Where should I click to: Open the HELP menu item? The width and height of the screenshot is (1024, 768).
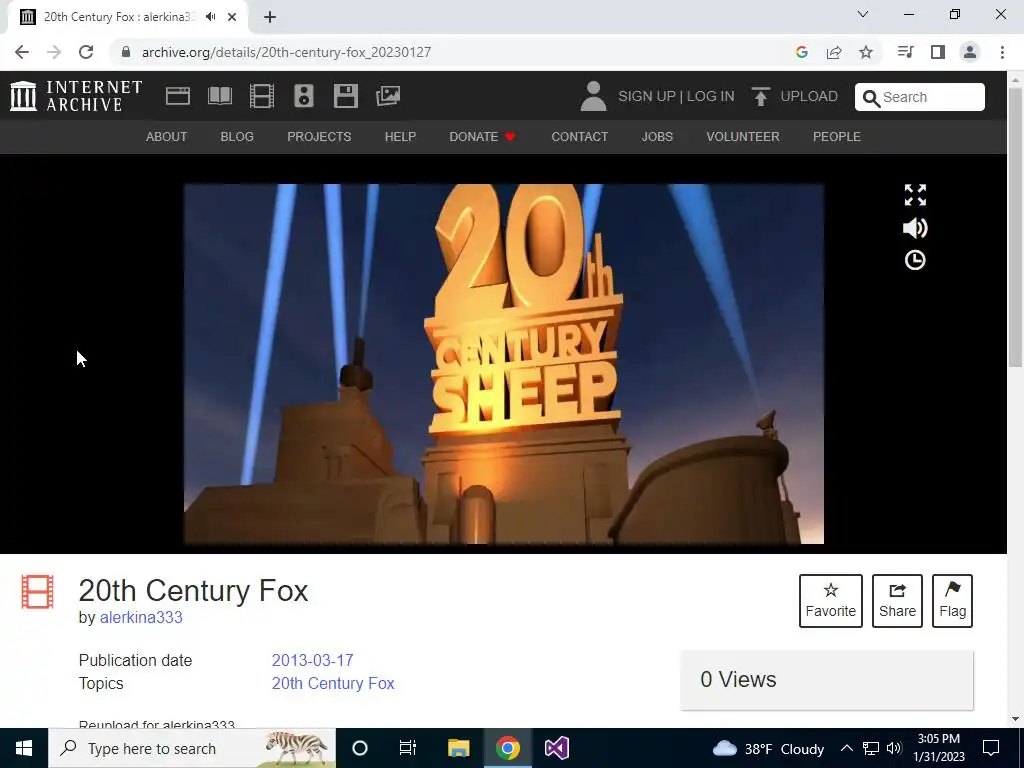[x=400, y=136]
